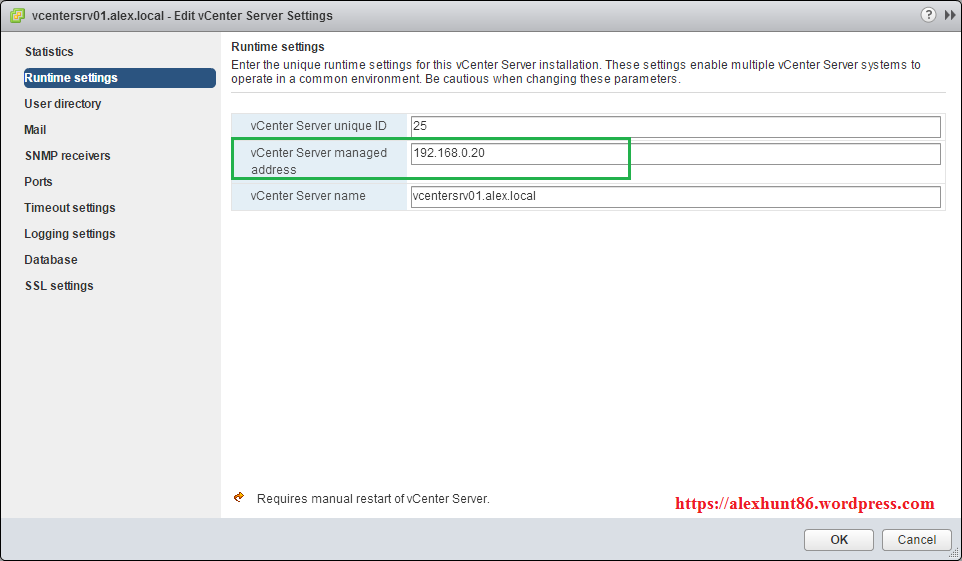Go to SSL settings
962x561 pixels.
[59, 286]
